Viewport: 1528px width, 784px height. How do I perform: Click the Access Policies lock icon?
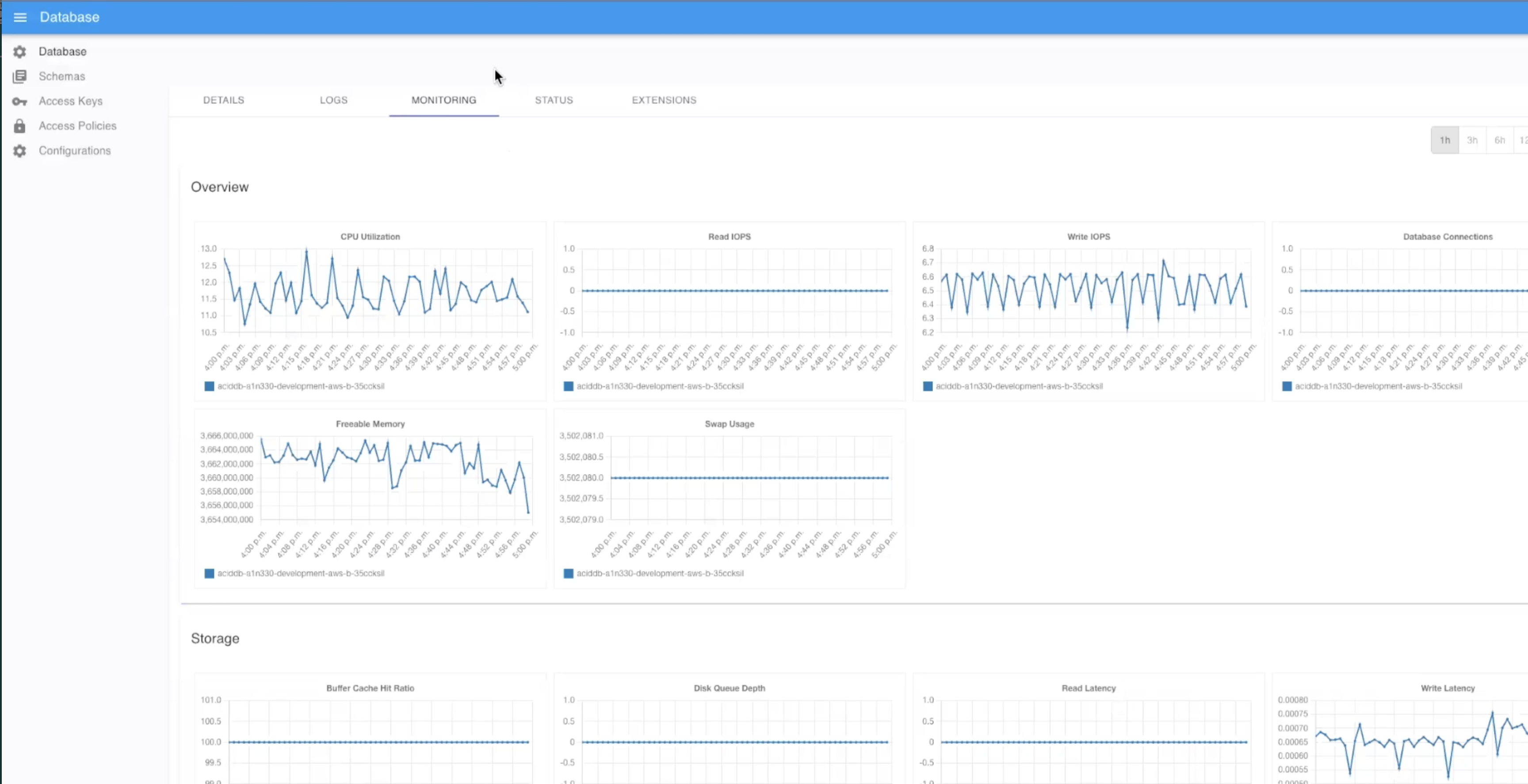(19, 126)
